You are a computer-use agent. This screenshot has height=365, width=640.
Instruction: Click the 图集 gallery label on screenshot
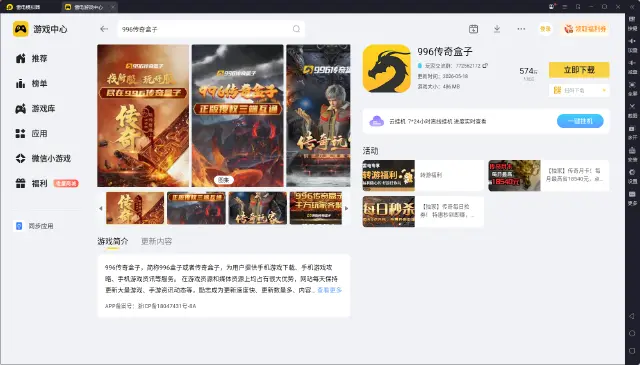pos(223,180)
